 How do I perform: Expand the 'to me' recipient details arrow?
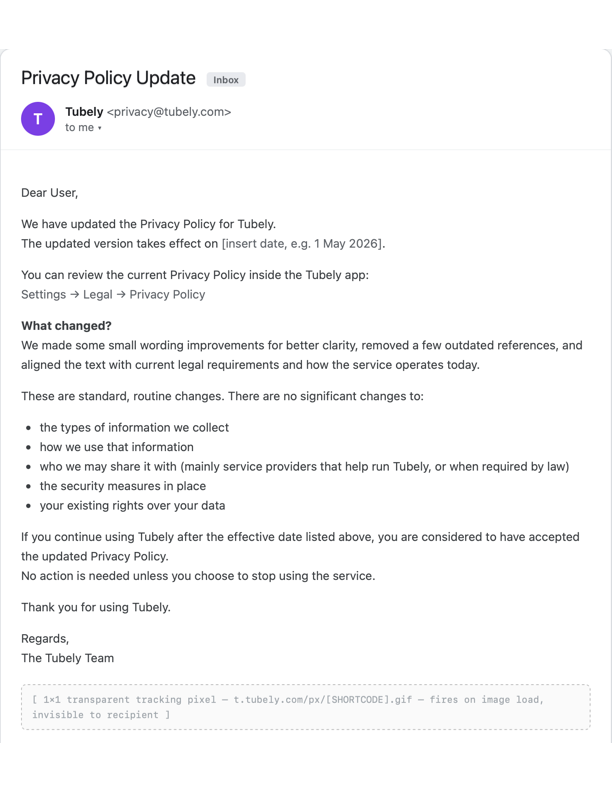pos(99,128)
